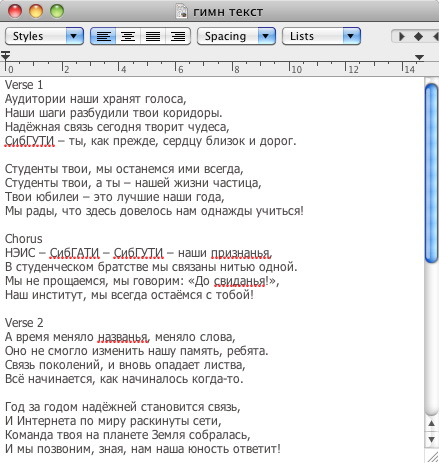Viewport: 439px width, 463px height.
Task: Click the window title "гимн текст"
Action: click(228, 12)
